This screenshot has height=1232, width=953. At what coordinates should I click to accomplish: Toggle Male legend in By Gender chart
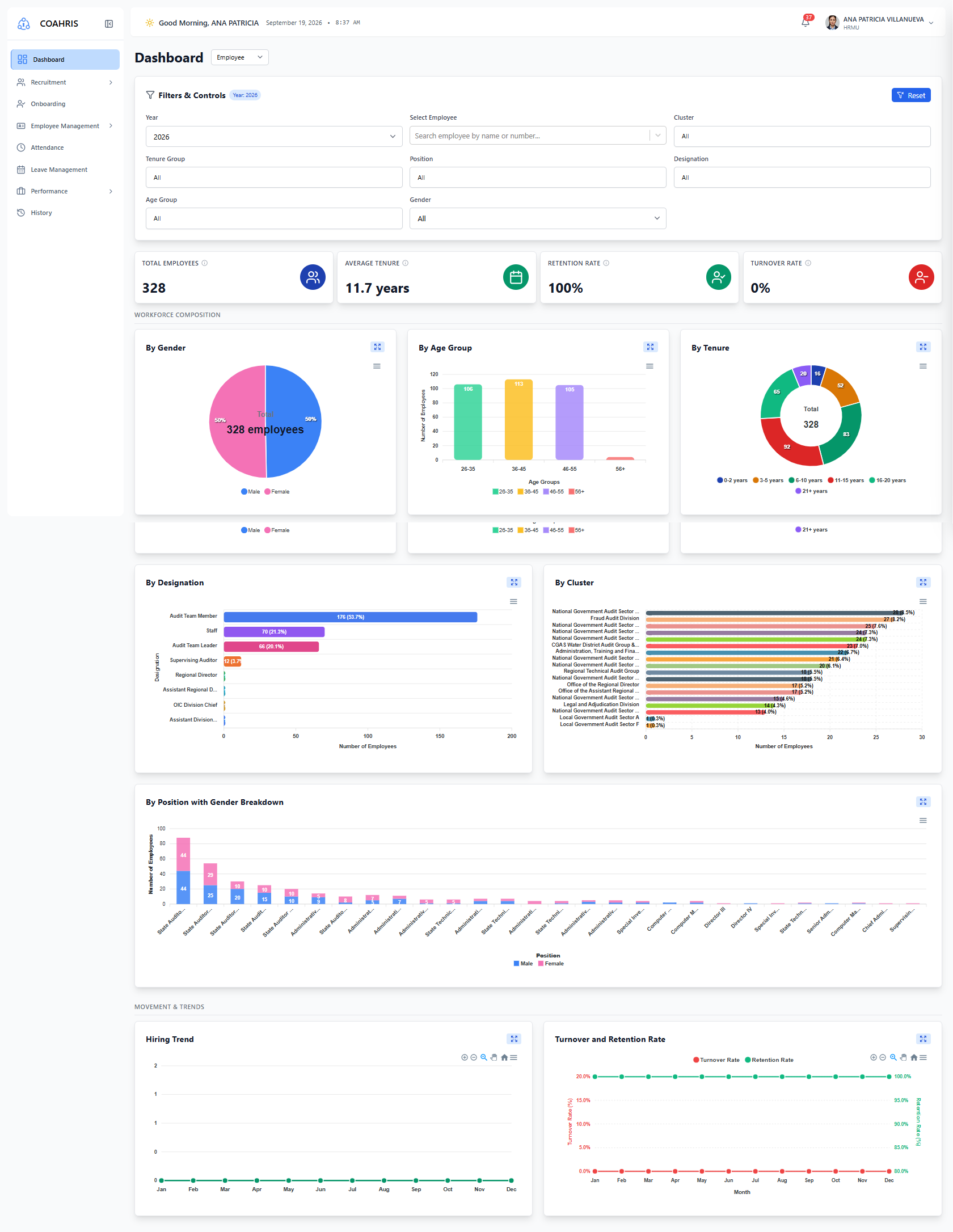[x=250, y=492]
